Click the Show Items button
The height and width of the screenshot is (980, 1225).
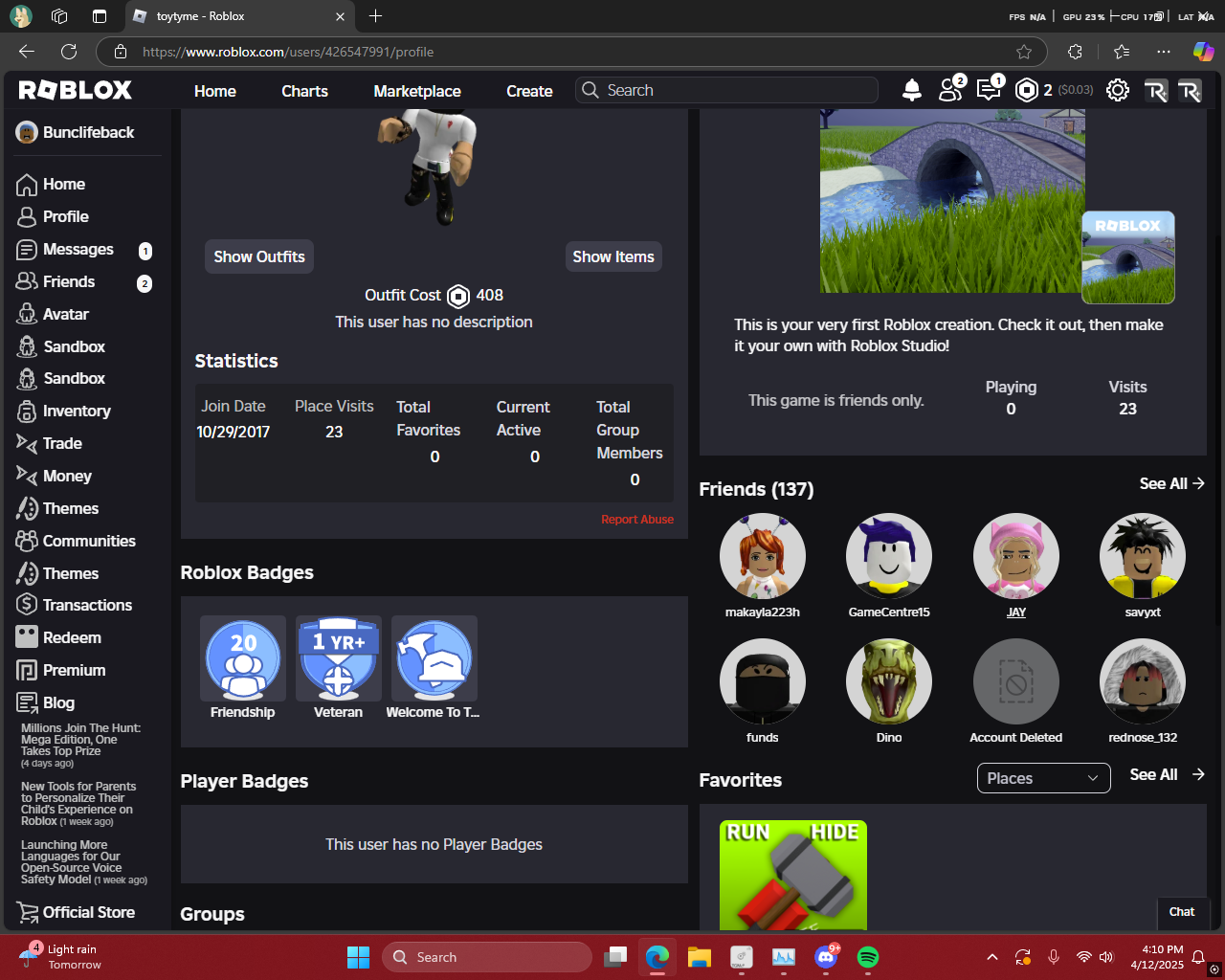point(613,256)
